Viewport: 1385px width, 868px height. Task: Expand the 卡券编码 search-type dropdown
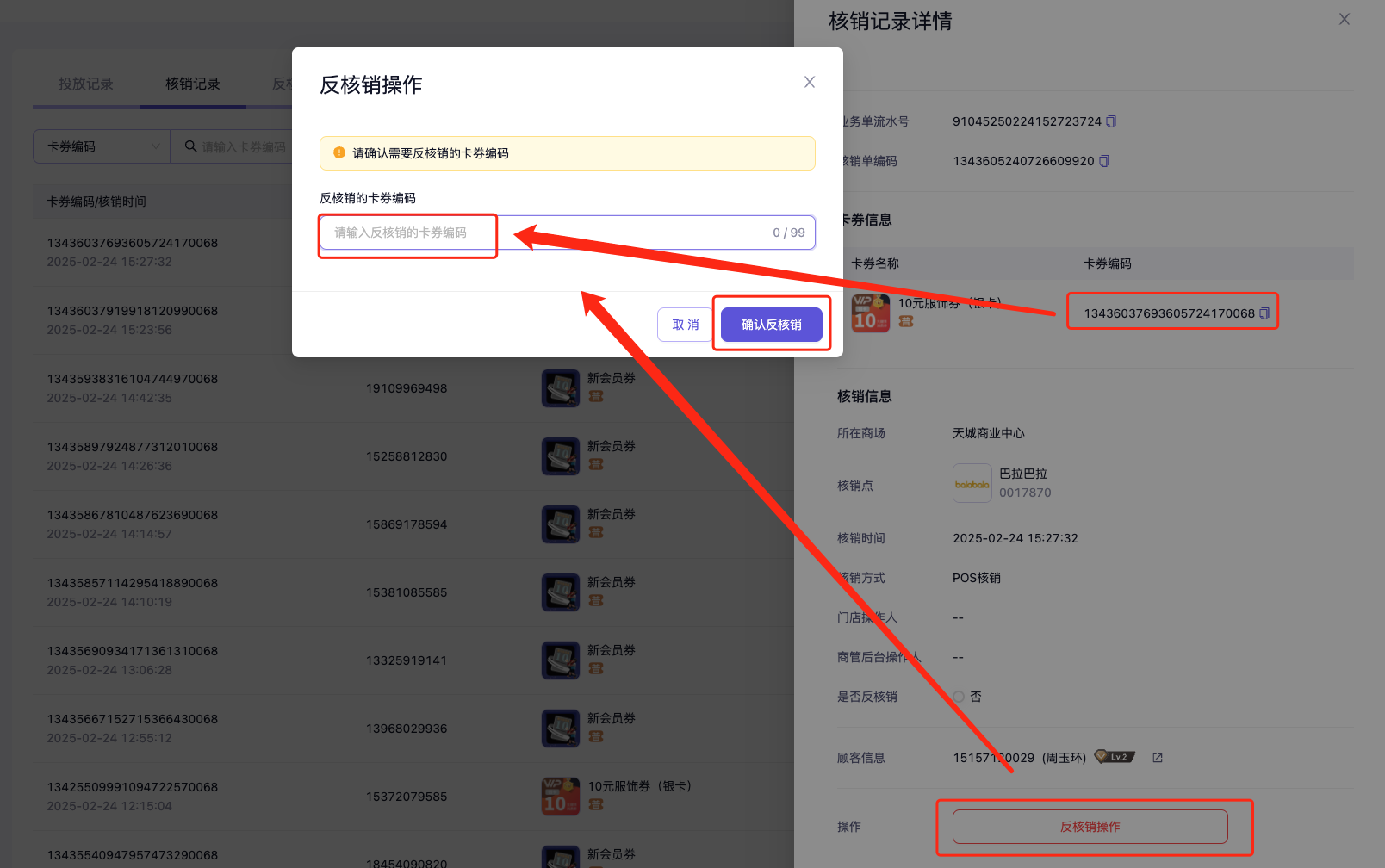pos(102,146)
